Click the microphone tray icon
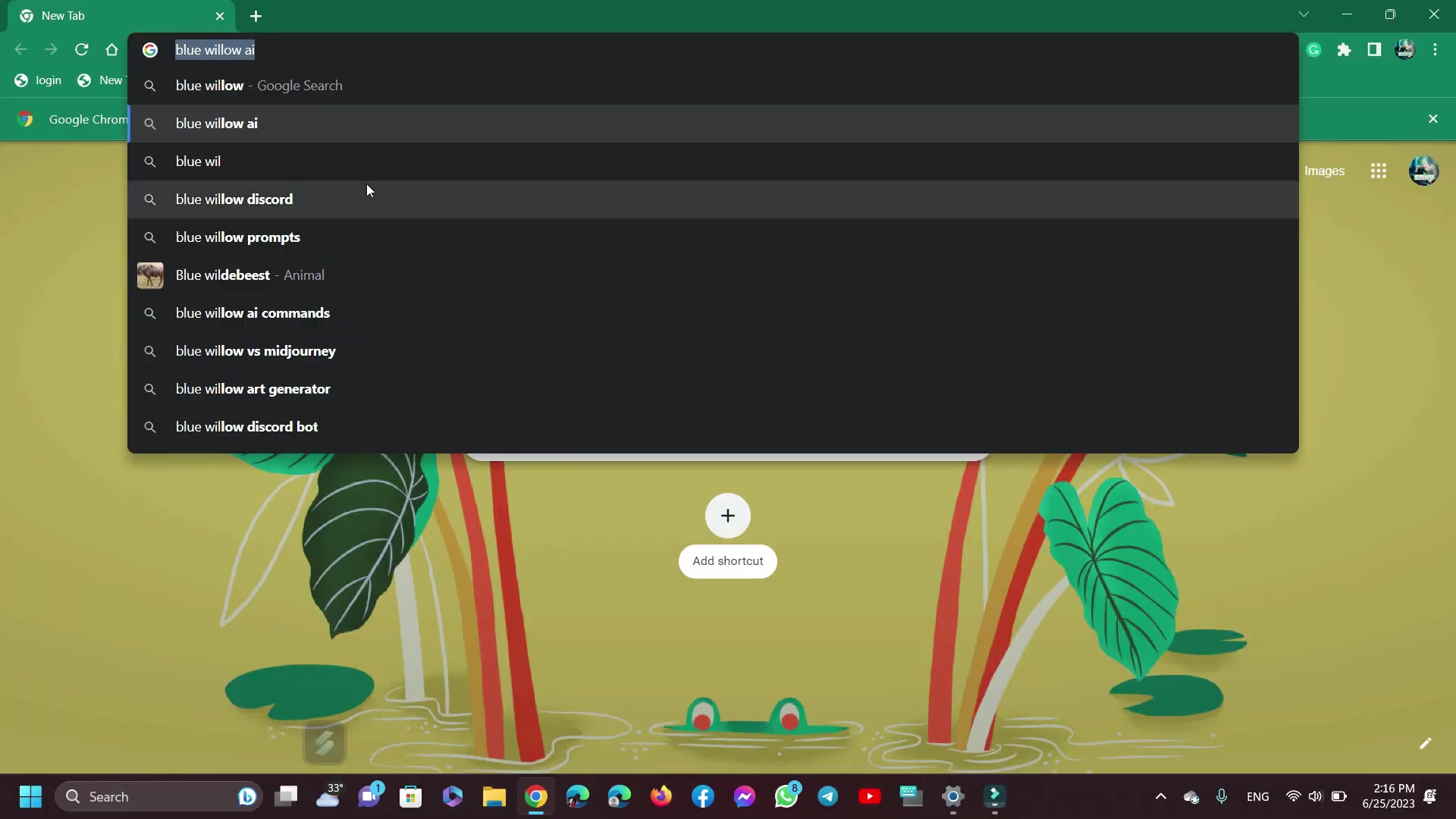The image size is (1456, 819). coord(1222,796)
